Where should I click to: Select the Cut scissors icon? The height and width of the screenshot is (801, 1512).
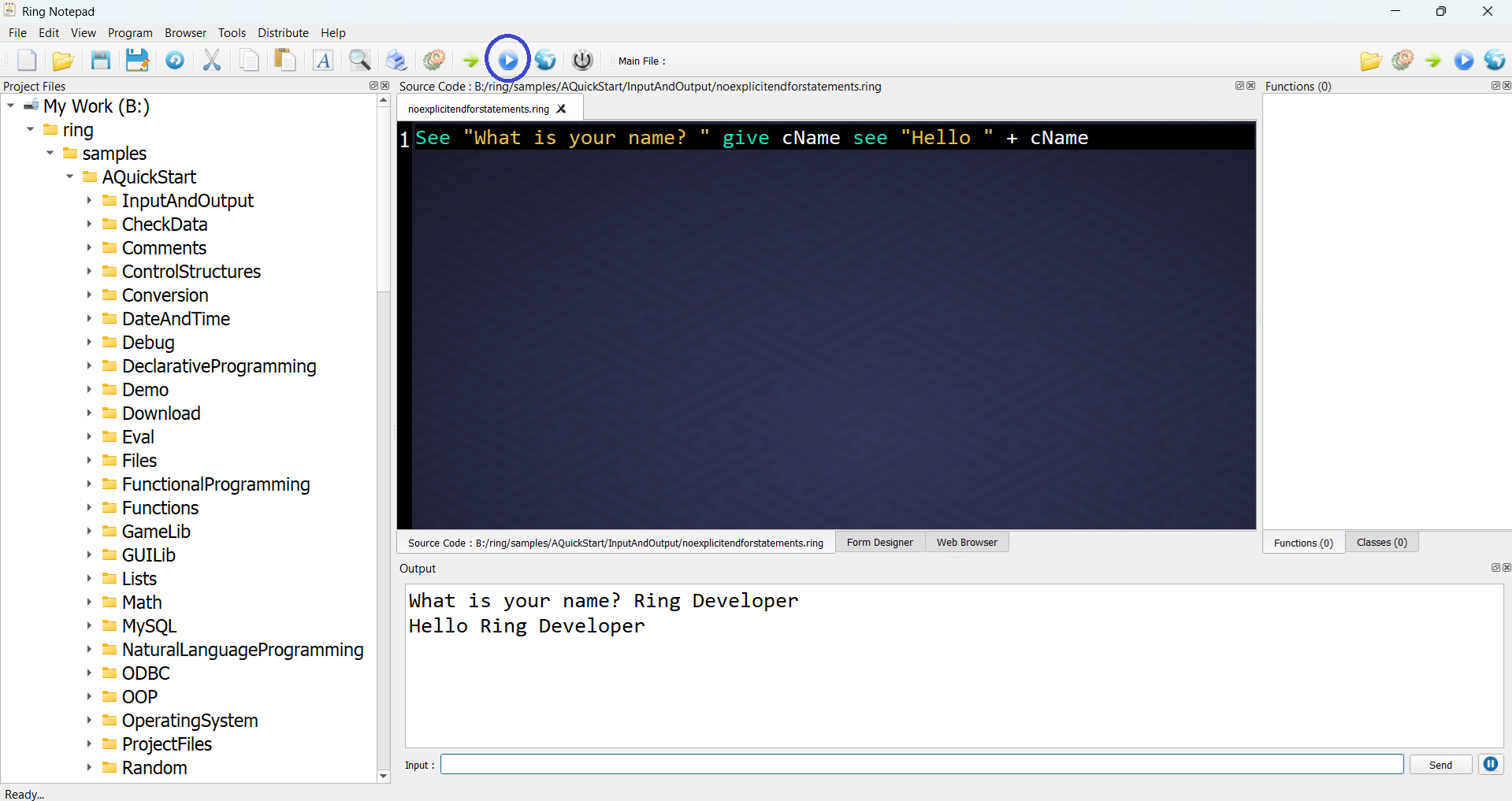point(211,60)
